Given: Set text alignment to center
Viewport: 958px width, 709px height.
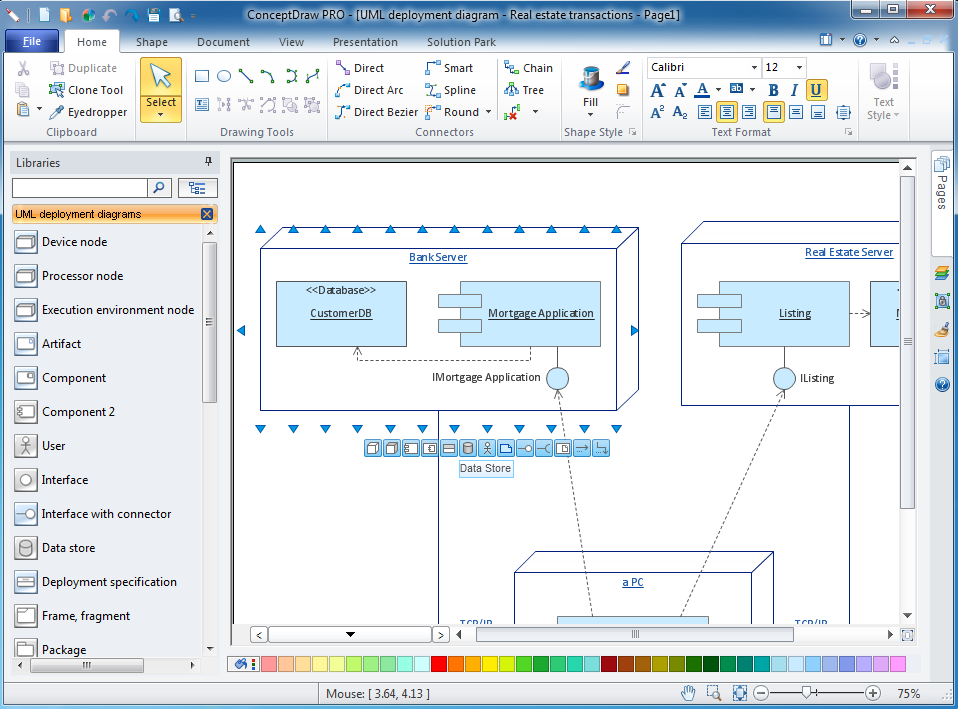Looking at the screenshot, I should click(x=726, y=112).
